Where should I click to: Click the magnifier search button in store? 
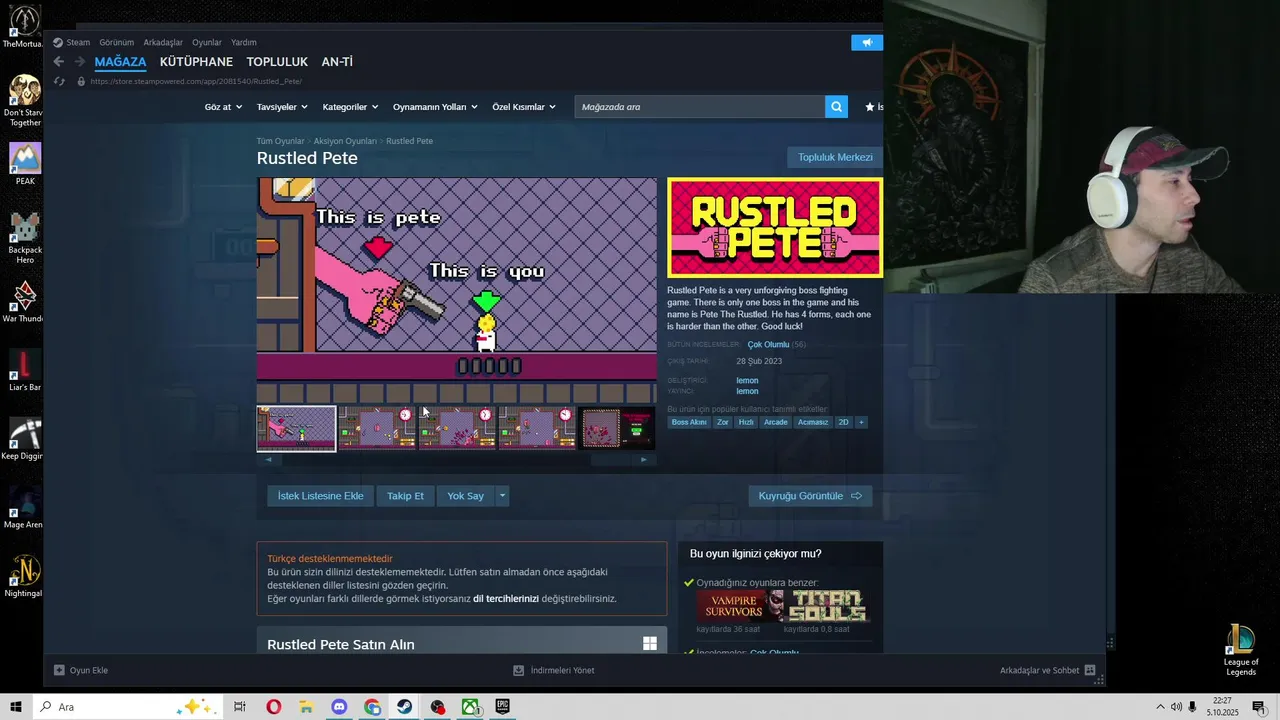[x=836, y=107]
